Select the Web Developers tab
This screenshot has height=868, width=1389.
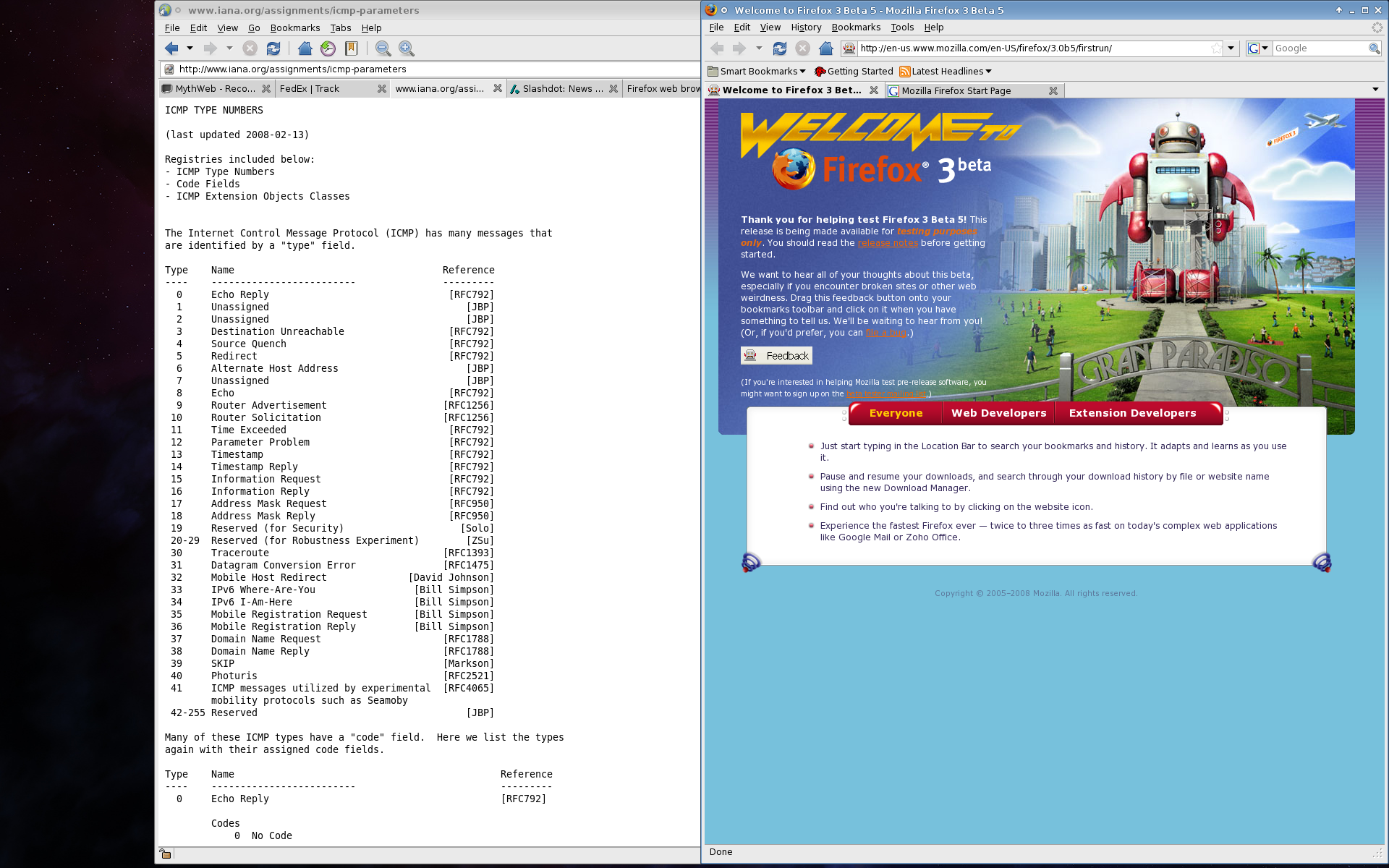pos(998,413)
